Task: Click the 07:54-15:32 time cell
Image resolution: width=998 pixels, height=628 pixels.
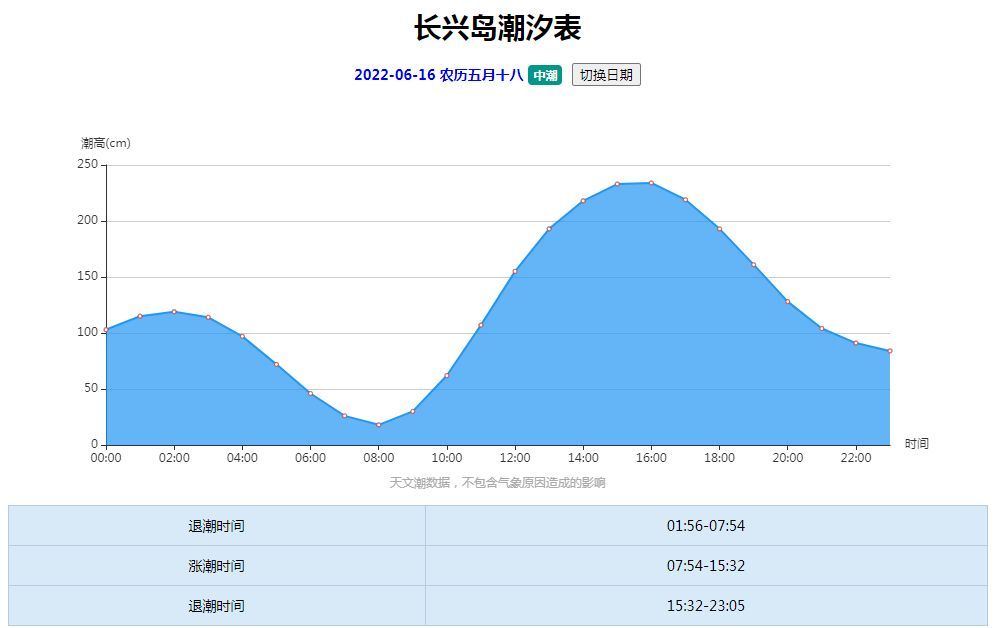Action: (706, 566)
